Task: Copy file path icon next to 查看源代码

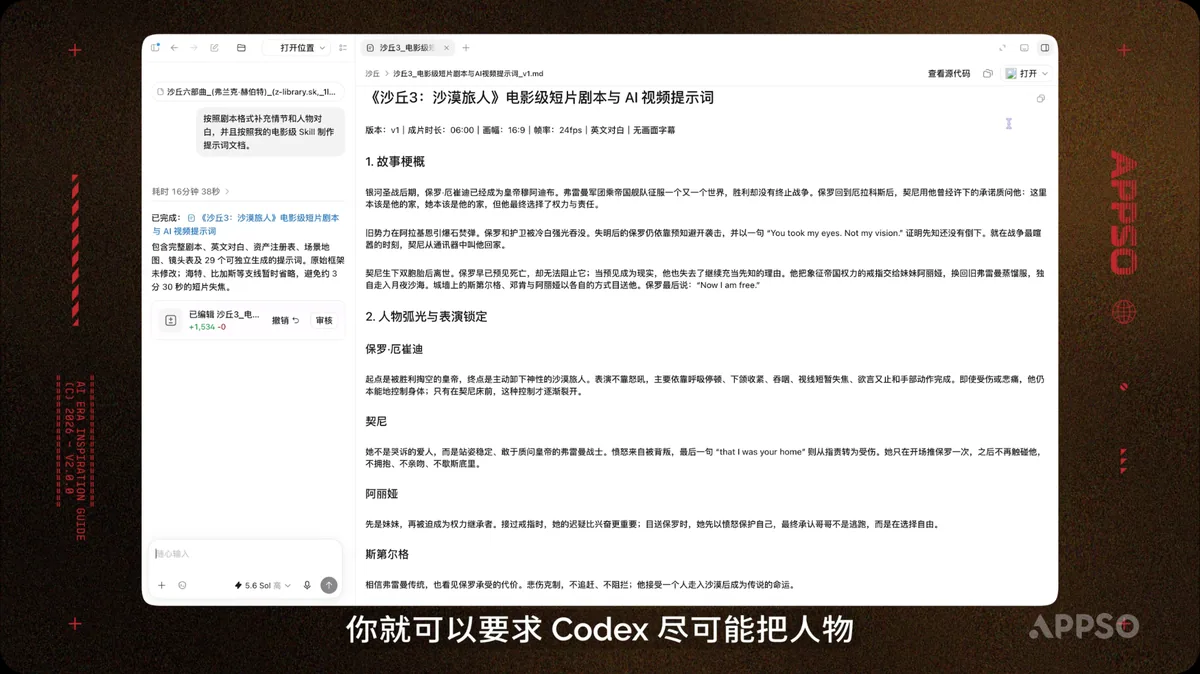Action: point(988,74)
